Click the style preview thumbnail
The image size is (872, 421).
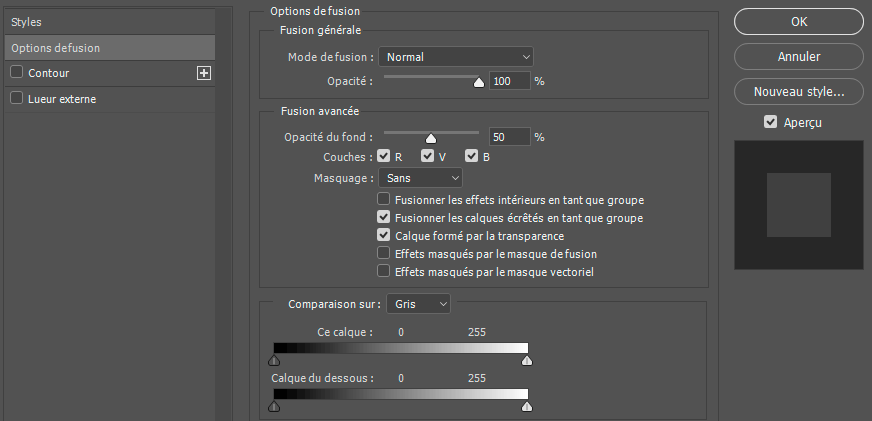pyautogui.click(x=798, y=204)
